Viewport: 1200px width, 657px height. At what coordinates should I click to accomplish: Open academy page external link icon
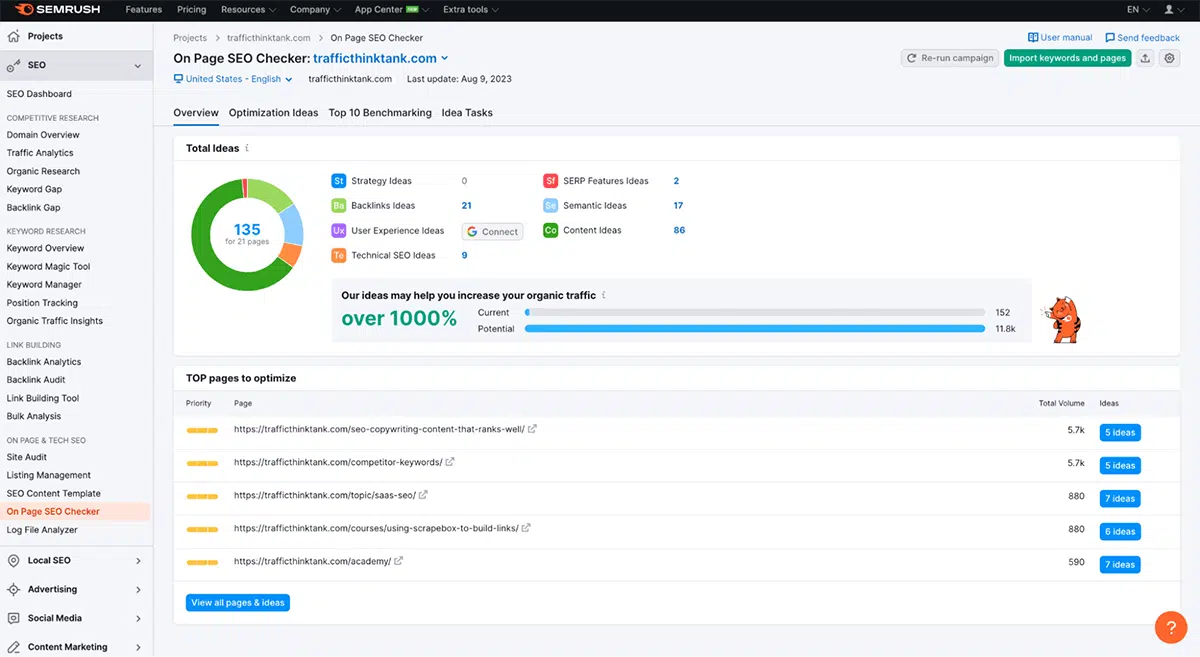coord(399,561)
